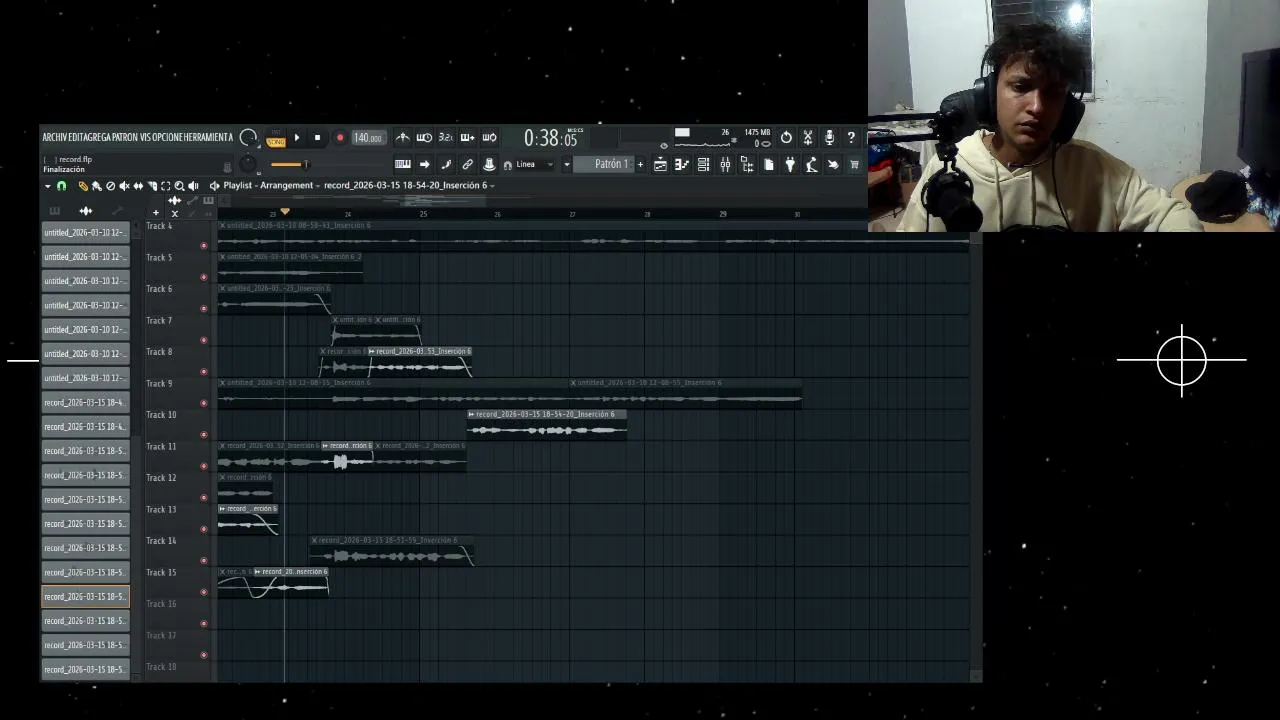1280x720 pixels.
Task: Toggle the metronome icon
Action: tap(402, 138)
